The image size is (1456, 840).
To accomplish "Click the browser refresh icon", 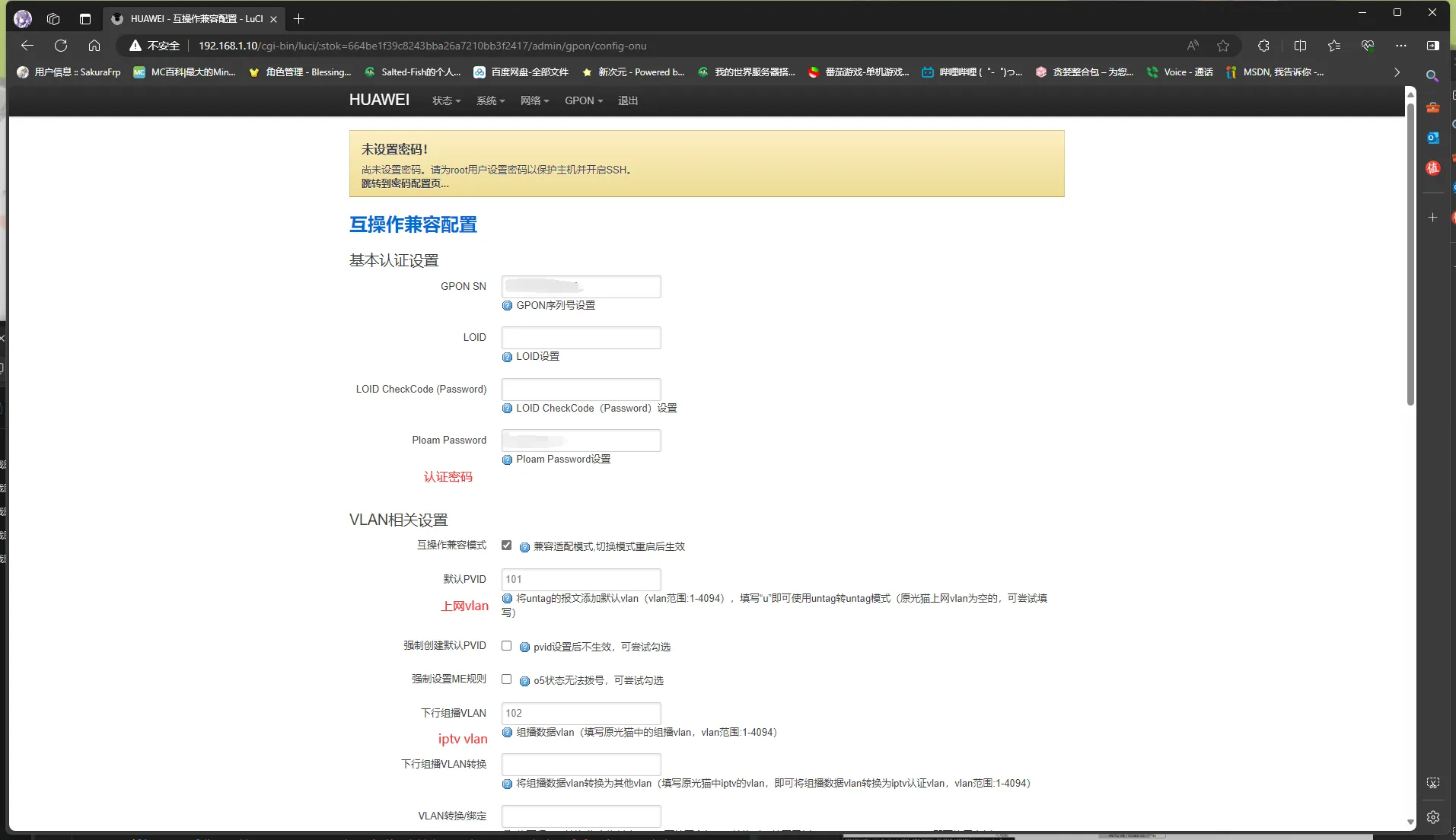I will click(61, 46).
